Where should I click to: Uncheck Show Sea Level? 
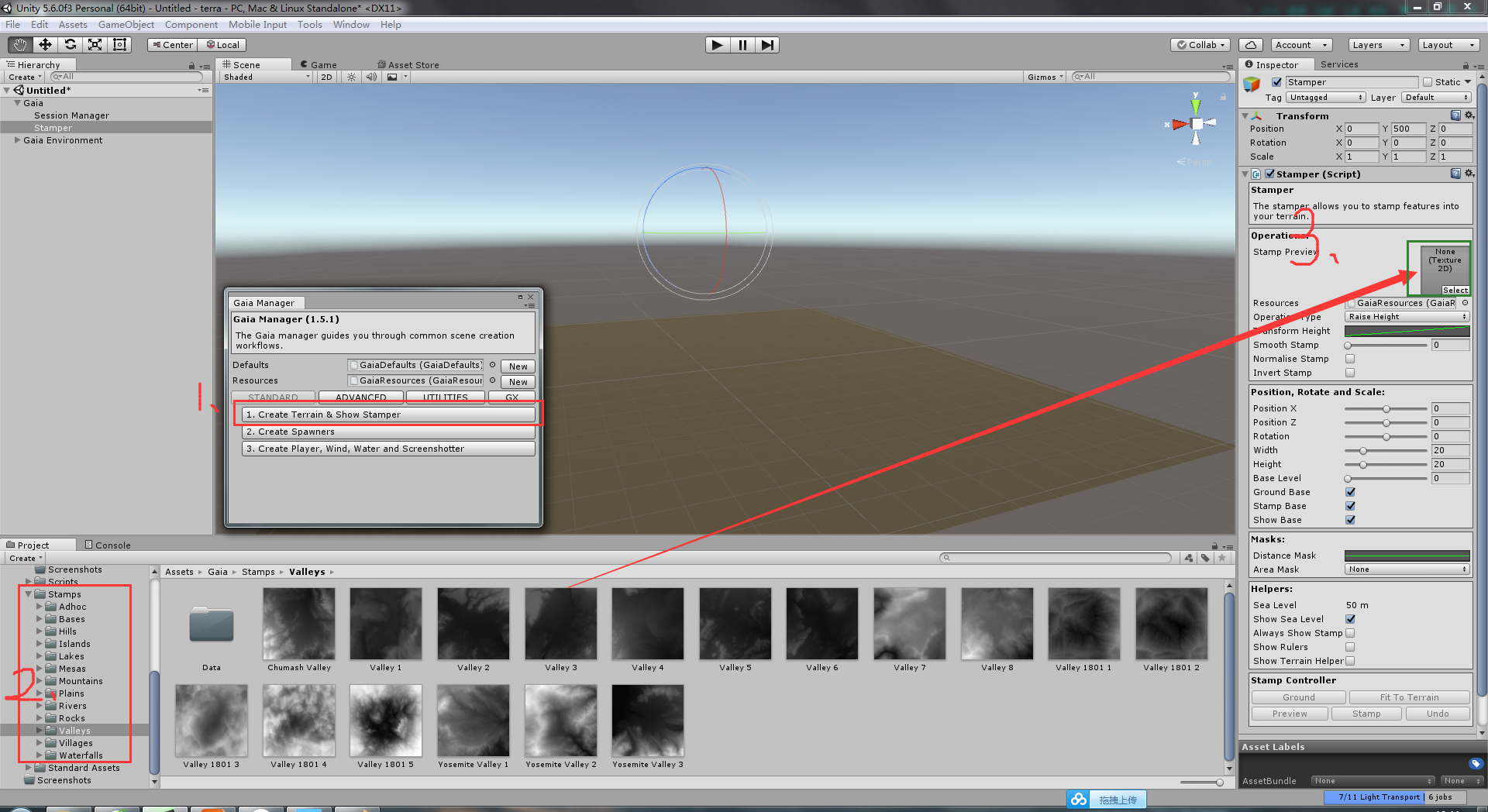[x=1350, y=618]
